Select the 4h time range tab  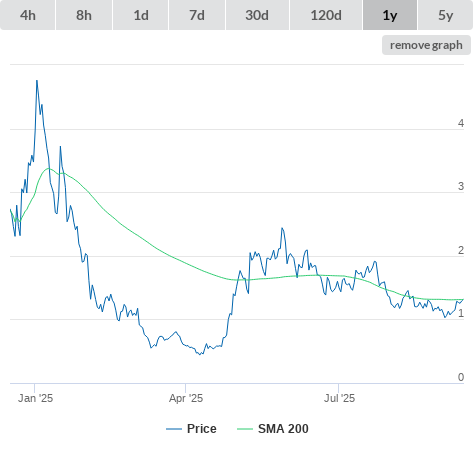[x=28, y=15]
